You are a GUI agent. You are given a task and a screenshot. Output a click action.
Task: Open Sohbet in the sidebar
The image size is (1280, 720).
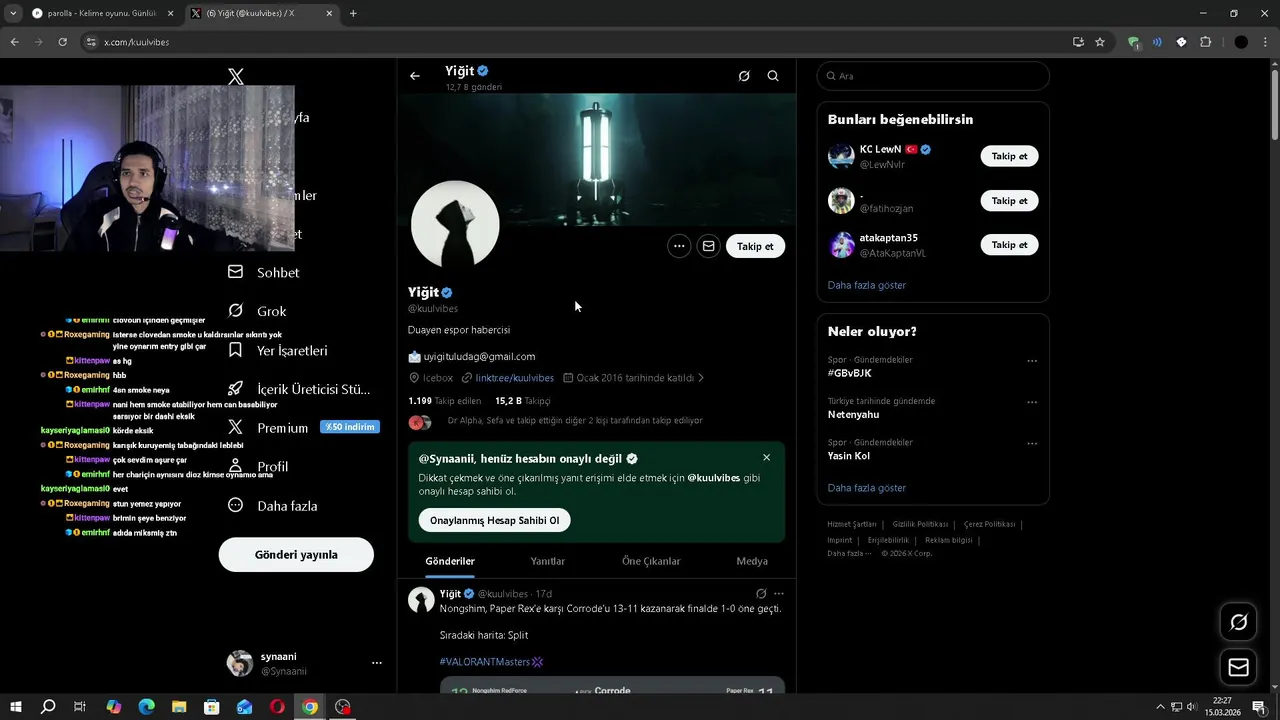point(264,272)
